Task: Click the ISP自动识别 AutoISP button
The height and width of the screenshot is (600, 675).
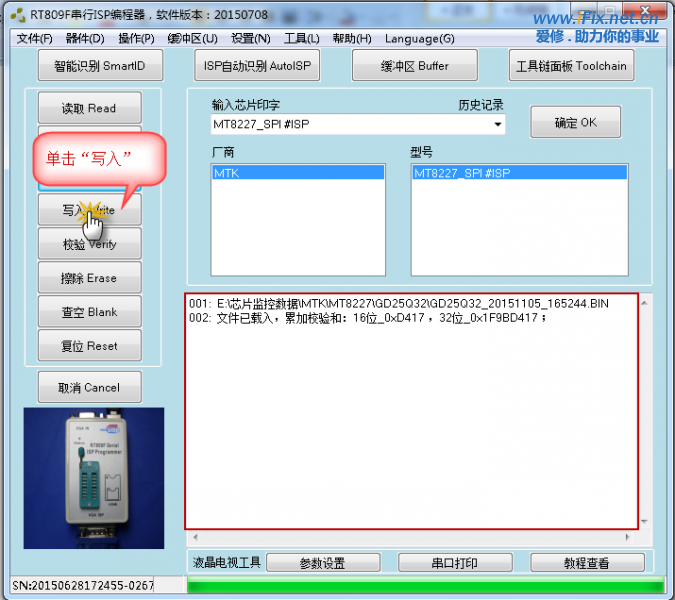Action: [258, 66]
